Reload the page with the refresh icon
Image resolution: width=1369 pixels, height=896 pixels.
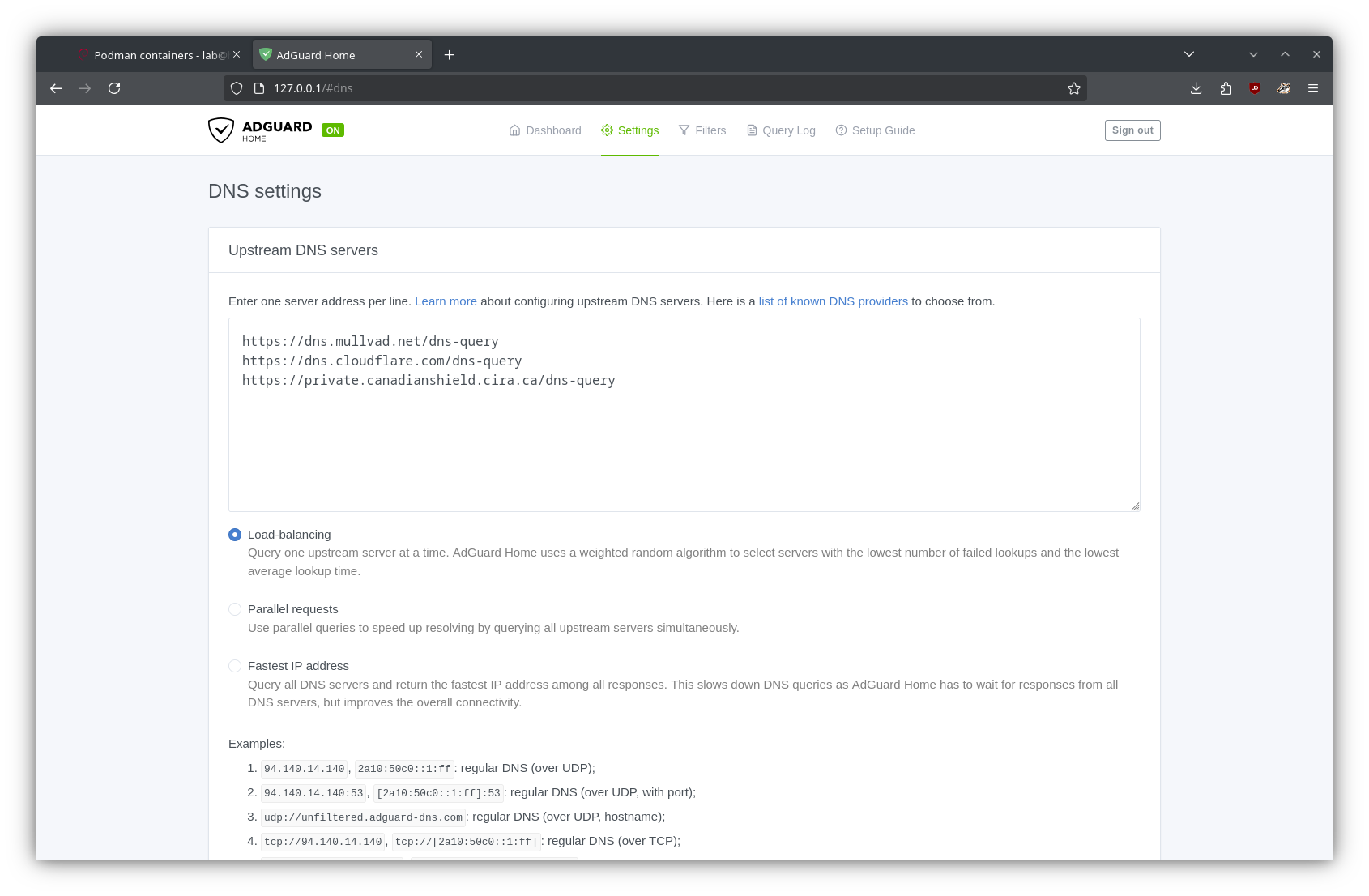click(x=114, y=88)
